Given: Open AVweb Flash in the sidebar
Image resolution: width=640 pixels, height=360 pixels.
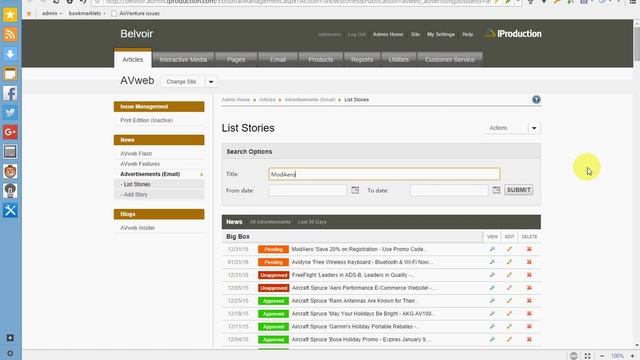Looking at the screenshot, I should [136, 153].
